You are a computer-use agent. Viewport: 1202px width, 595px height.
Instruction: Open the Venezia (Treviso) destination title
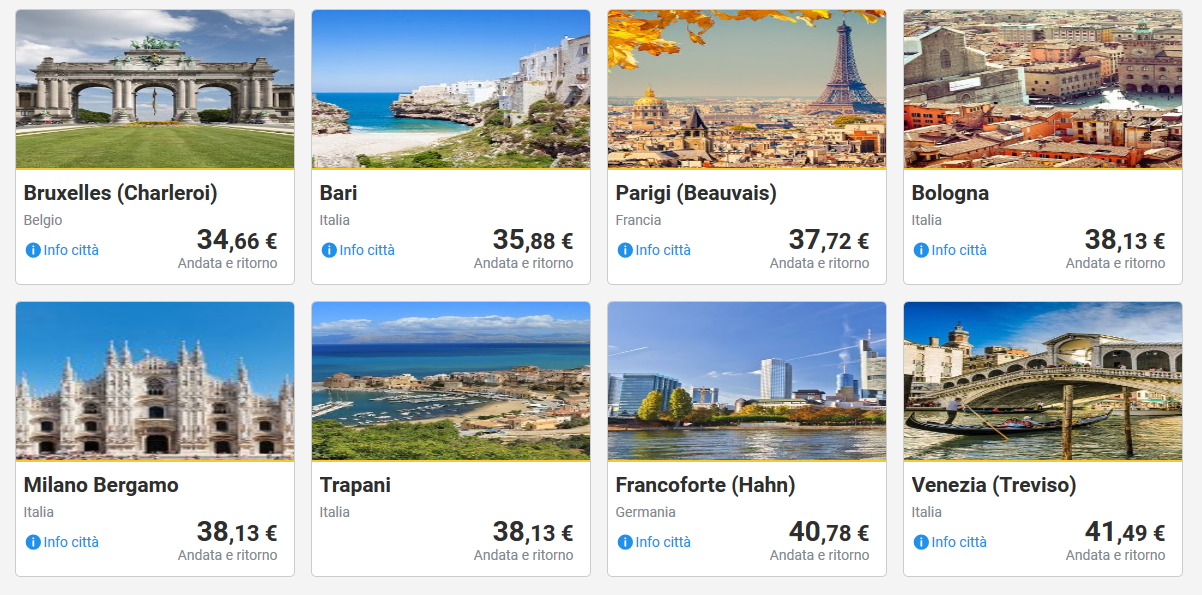point(994,485)
